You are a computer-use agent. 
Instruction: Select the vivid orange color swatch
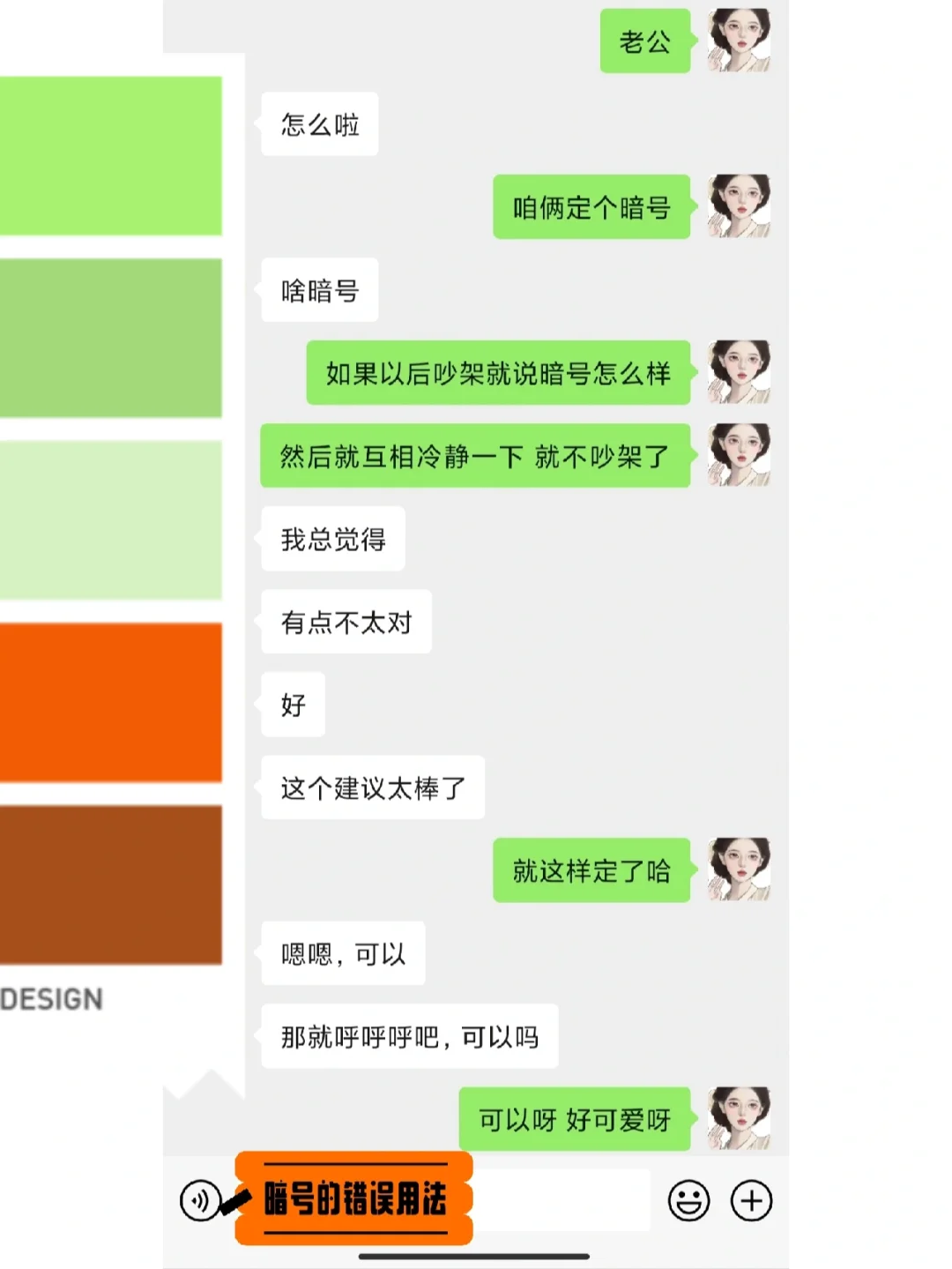110,702
